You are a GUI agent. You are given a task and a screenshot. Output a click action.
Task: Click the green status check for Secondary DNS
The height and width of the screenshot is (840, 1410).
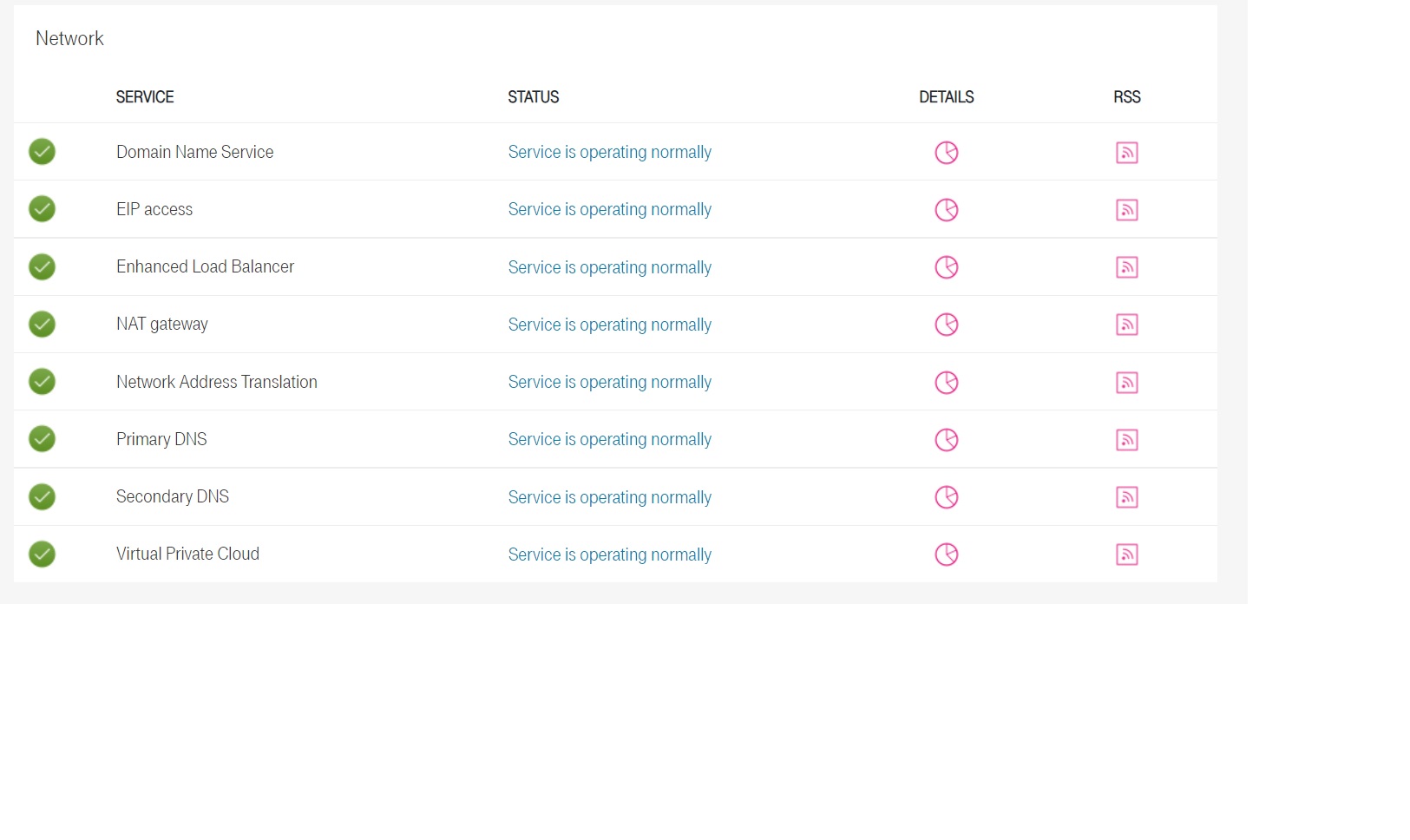tap(42, 497)
